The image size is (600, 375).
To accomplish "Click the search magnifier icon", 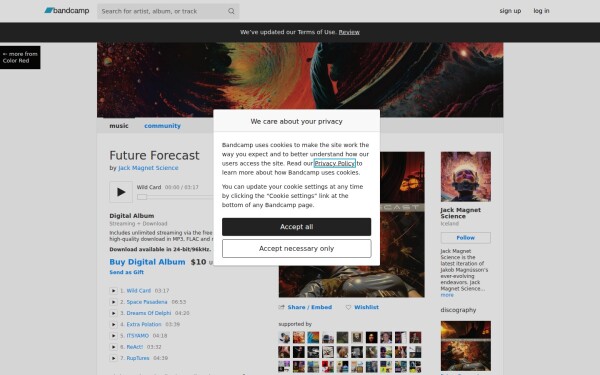I will [231, 11].
